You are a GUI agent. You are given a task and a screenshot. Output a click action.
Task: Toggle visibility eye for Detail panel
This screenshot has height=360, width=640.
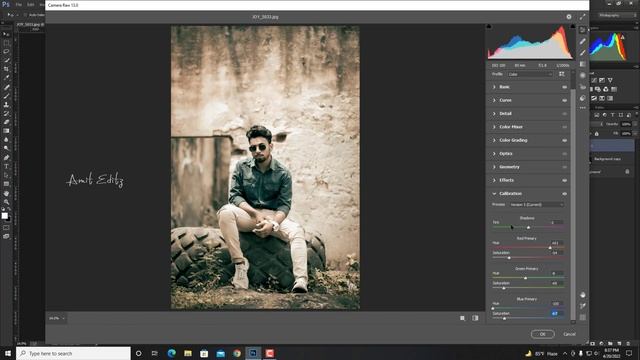coord(564,114)
